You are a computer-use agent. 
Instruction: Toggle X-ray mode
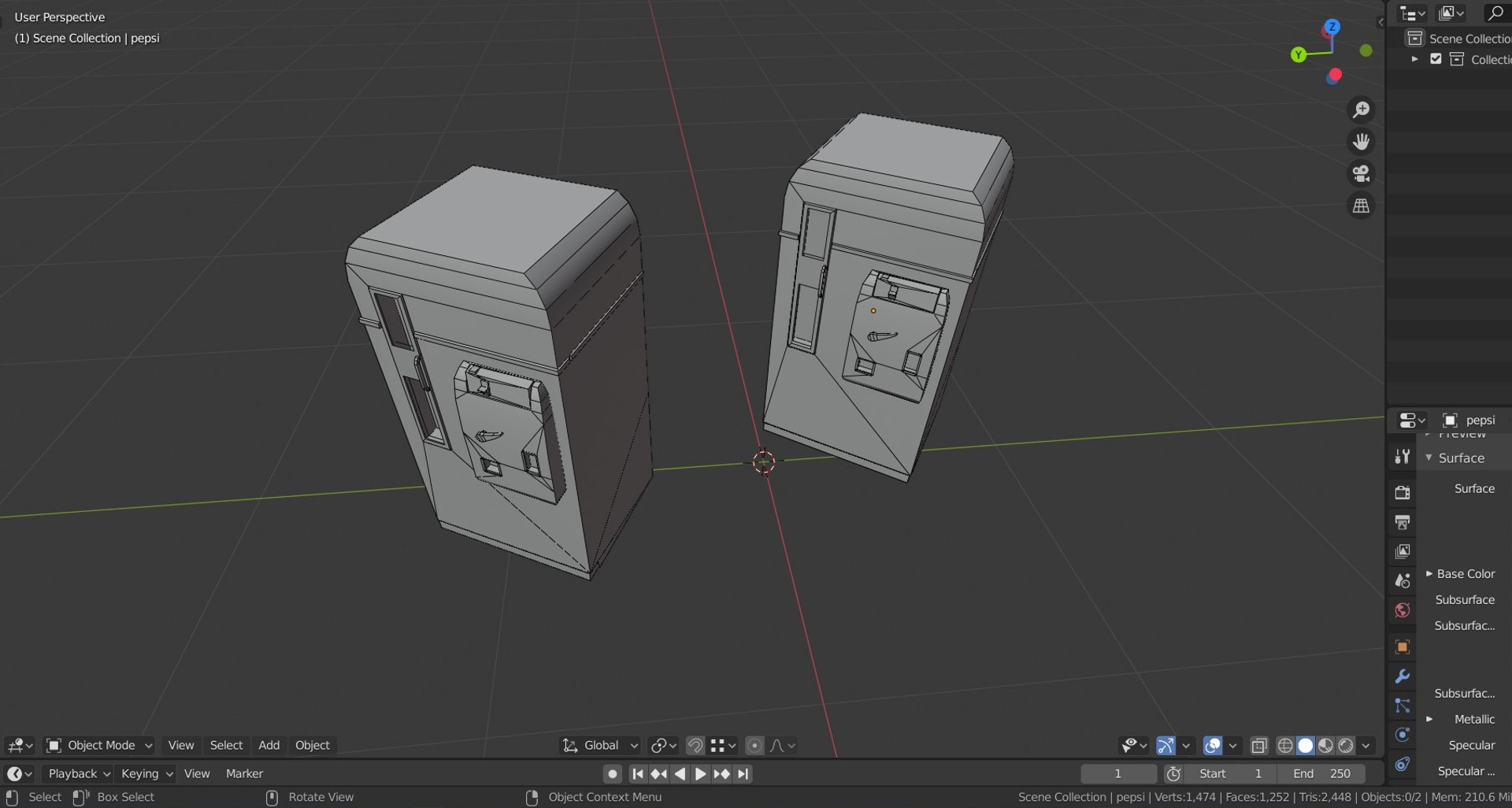(1258, 745)
